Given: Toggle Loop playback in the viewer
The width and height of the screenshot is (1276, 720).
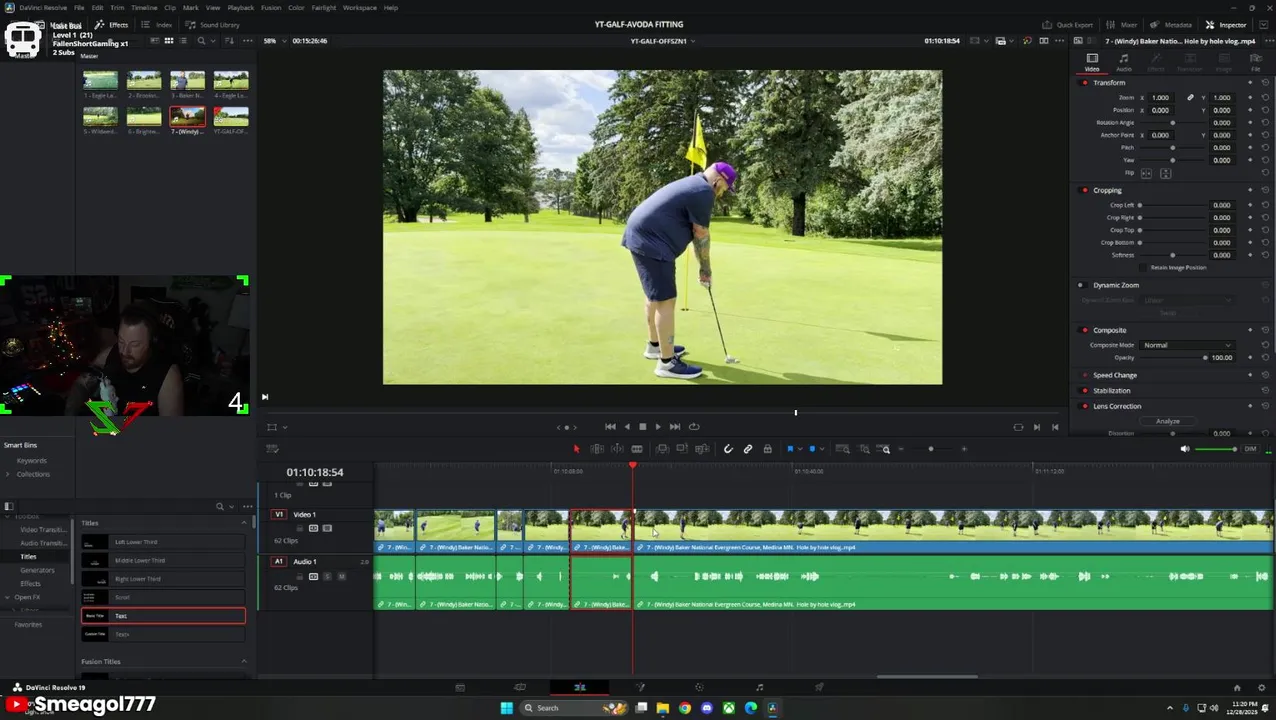Looking at the screenshot, I should point(694,427).
